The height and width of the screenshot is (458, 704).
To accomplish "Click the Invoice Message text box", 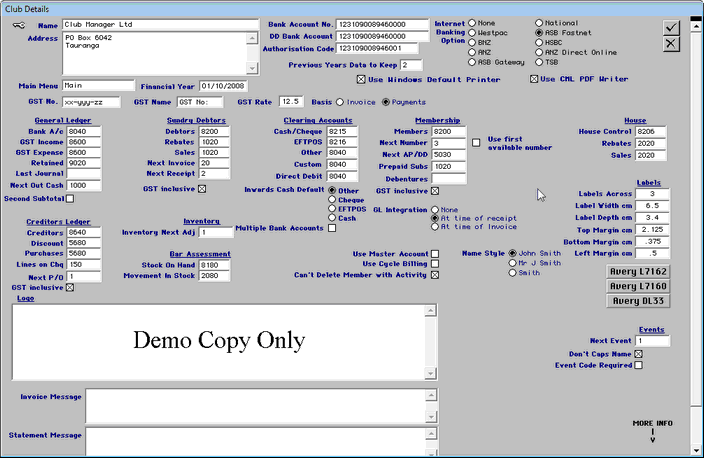I will coord(255,406).
